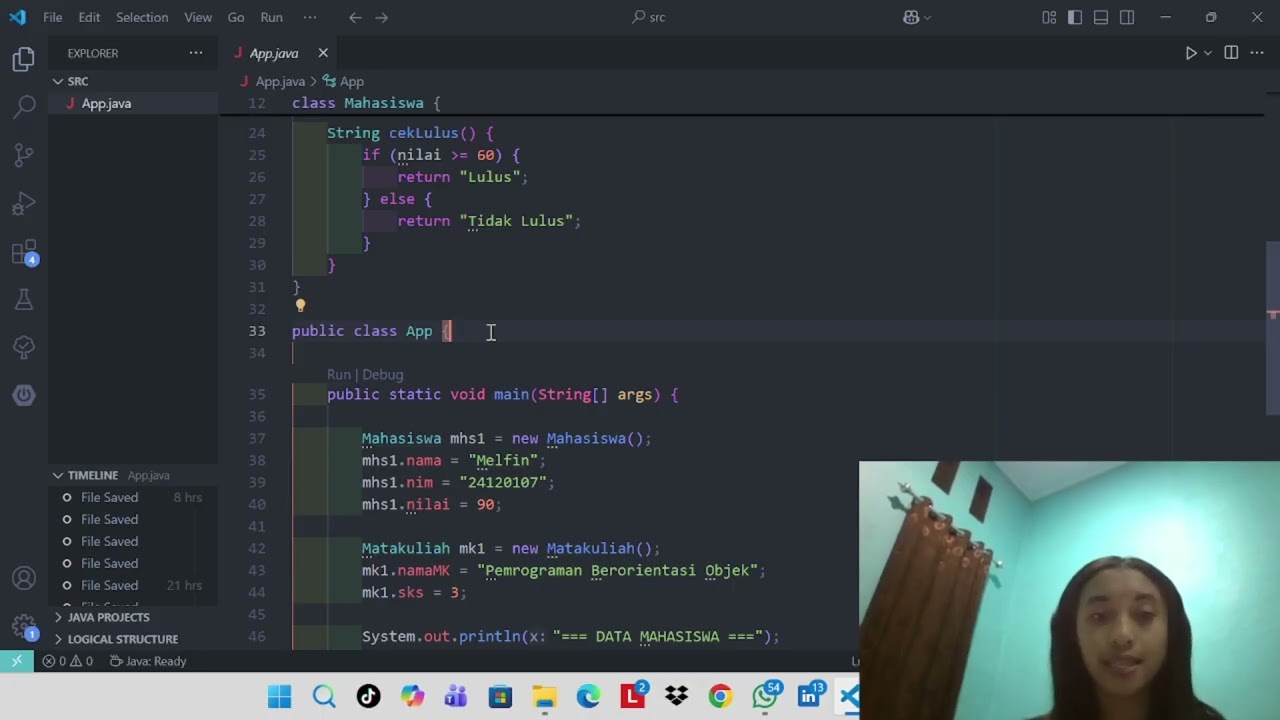The width and height of the screenshot is (1280, 720).
Task: Click the Java: Ready status item
Action: tap(148, 661)
